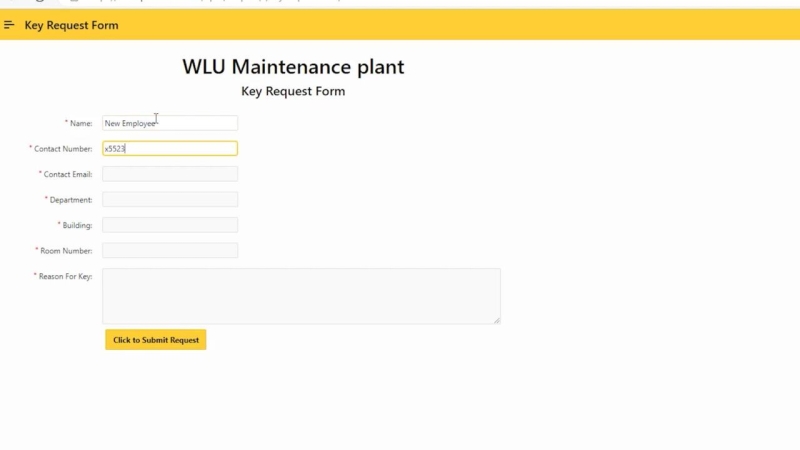Viewport: 800px width, 450px height.
Task: Click into the Building field
Action: pyautogui.click(x=170, y=225)
